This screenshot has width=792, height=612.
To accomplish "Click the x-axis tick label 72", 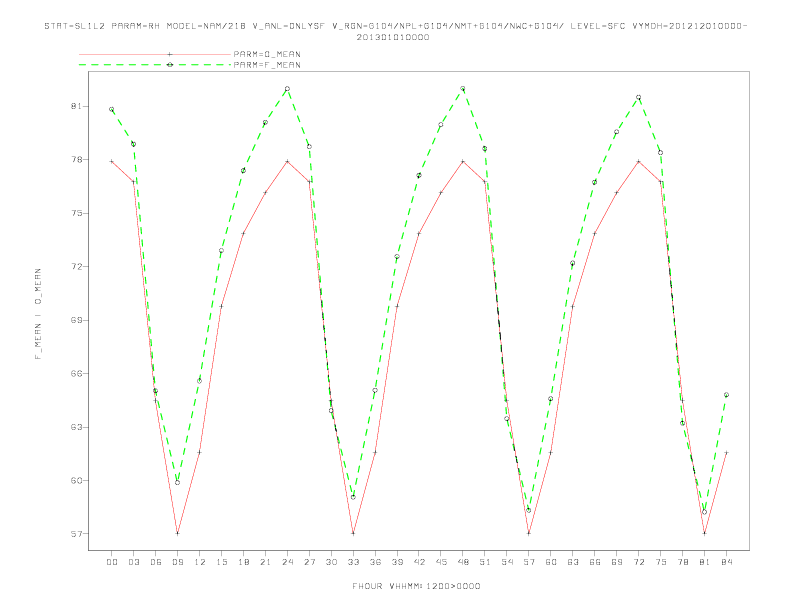I will click(x=638, y=562).
